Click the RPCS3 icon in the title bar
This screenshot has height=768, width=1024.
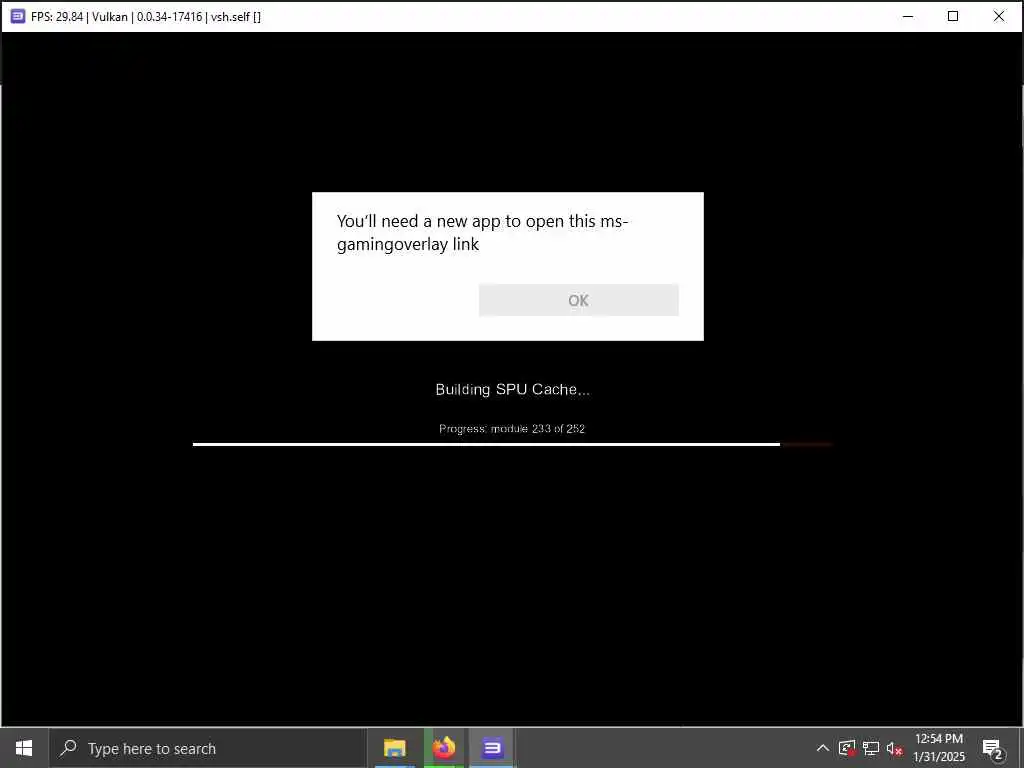coord(18,16)
